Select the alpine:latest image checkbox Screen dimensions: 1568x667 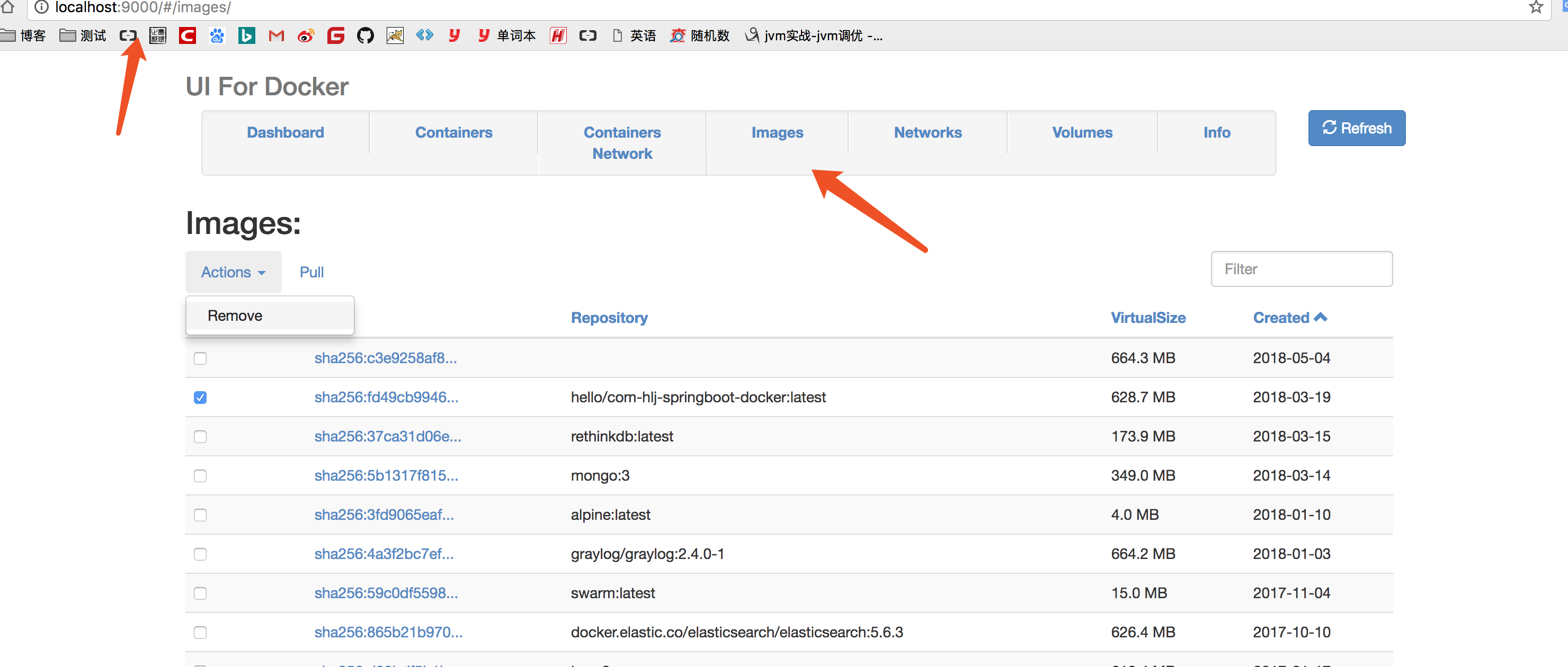coord(200,515)
